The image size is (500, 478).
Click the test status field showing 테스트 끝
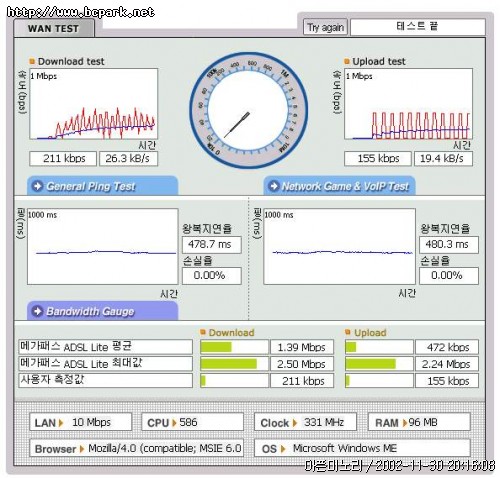418,27
